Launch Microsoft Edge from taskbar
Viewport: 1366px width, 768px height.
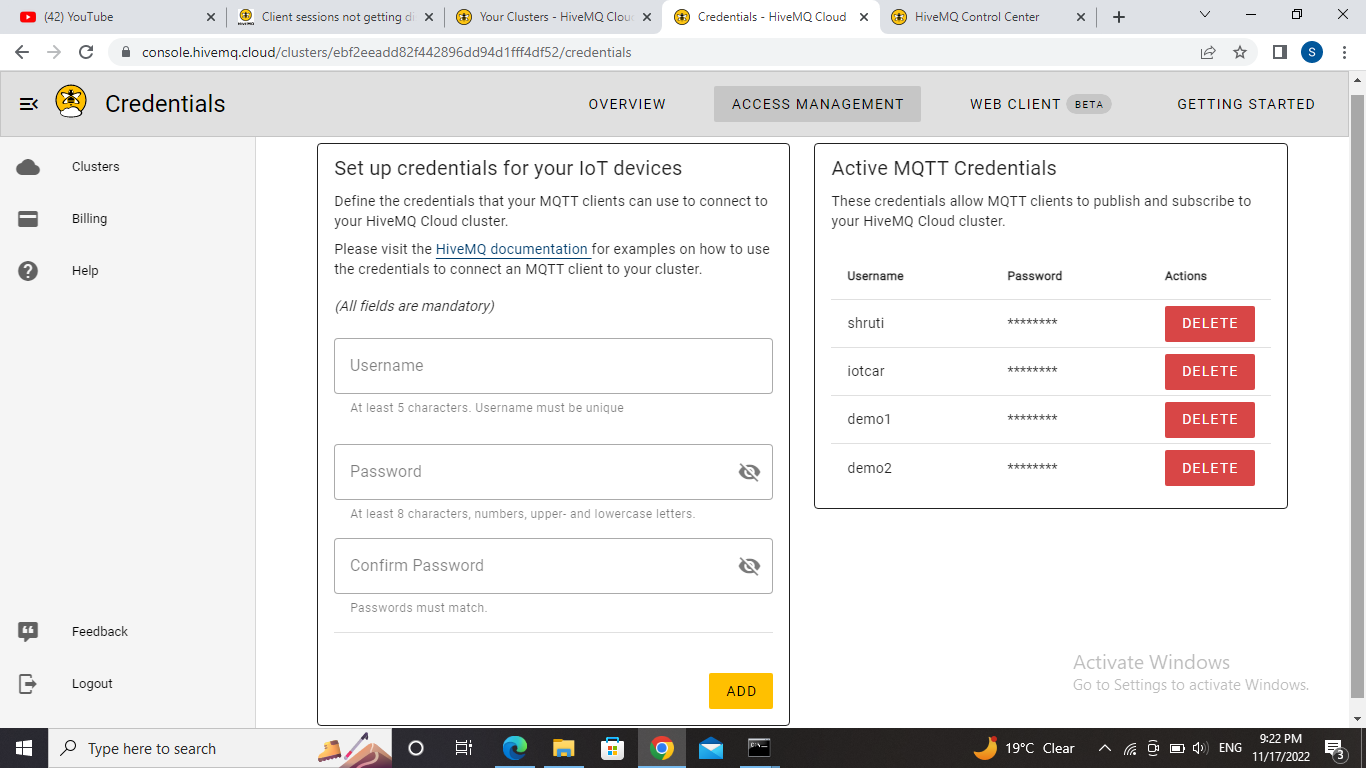click(x=514, y=748)
